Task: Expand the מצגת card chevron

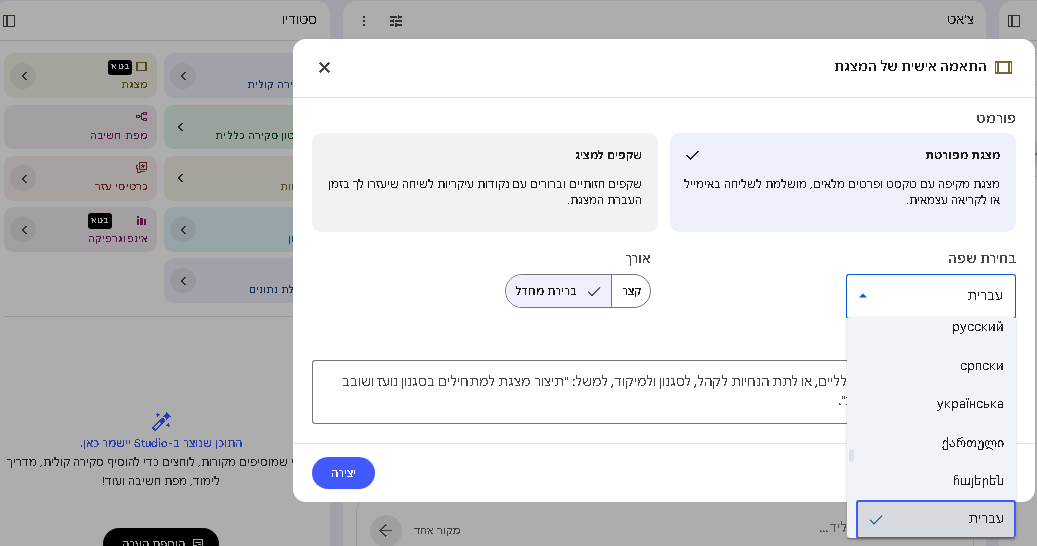Action: [x=24, y=76]
